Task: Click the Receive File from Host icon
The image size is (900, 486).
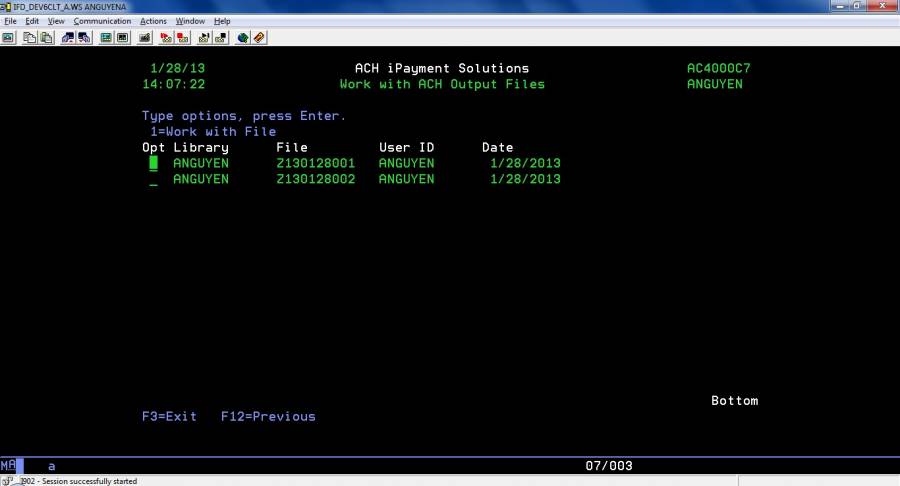Action: 84,38
